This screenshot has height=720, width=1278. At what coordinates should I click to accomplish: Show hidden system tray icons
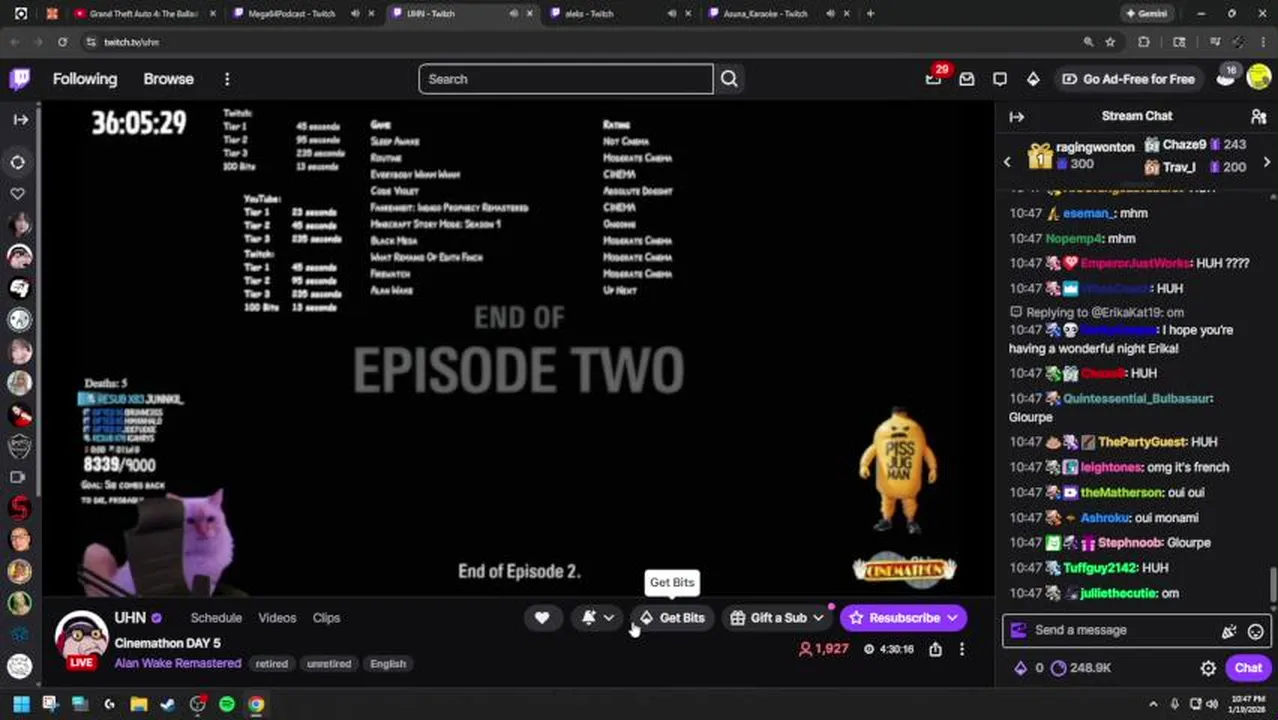point(1153,704)
